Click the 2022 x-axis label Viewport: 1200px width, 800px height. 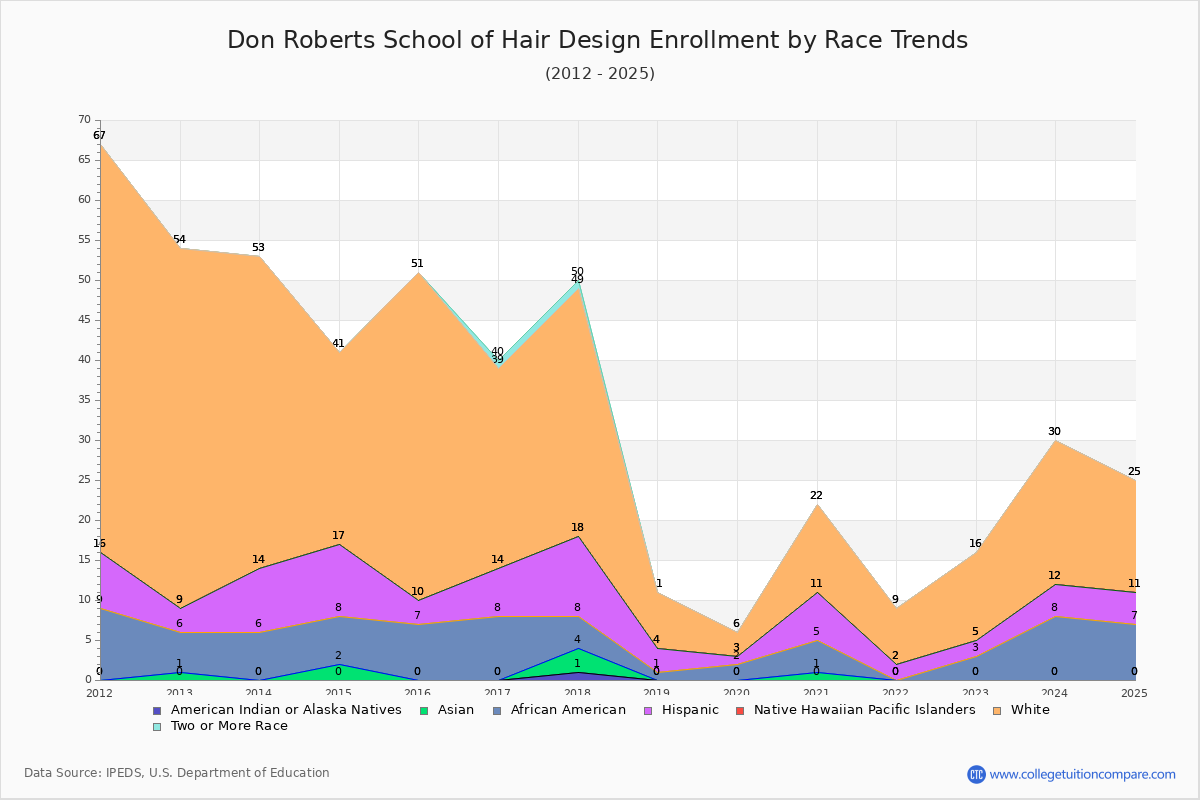896,692
